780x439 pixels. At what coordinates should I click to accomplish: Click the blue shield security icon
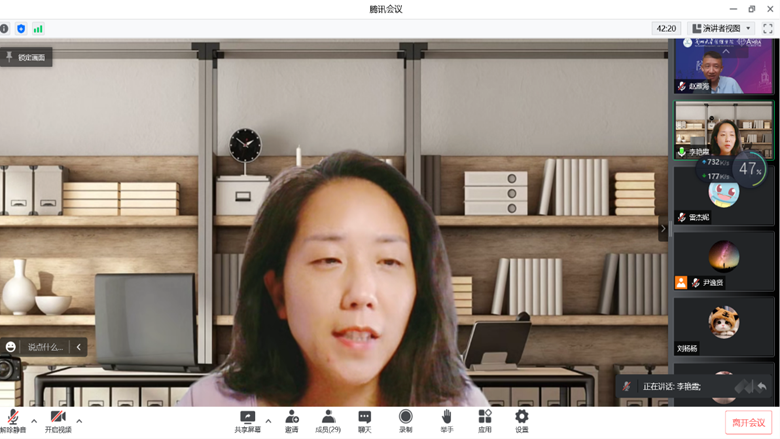pos(21,29)
